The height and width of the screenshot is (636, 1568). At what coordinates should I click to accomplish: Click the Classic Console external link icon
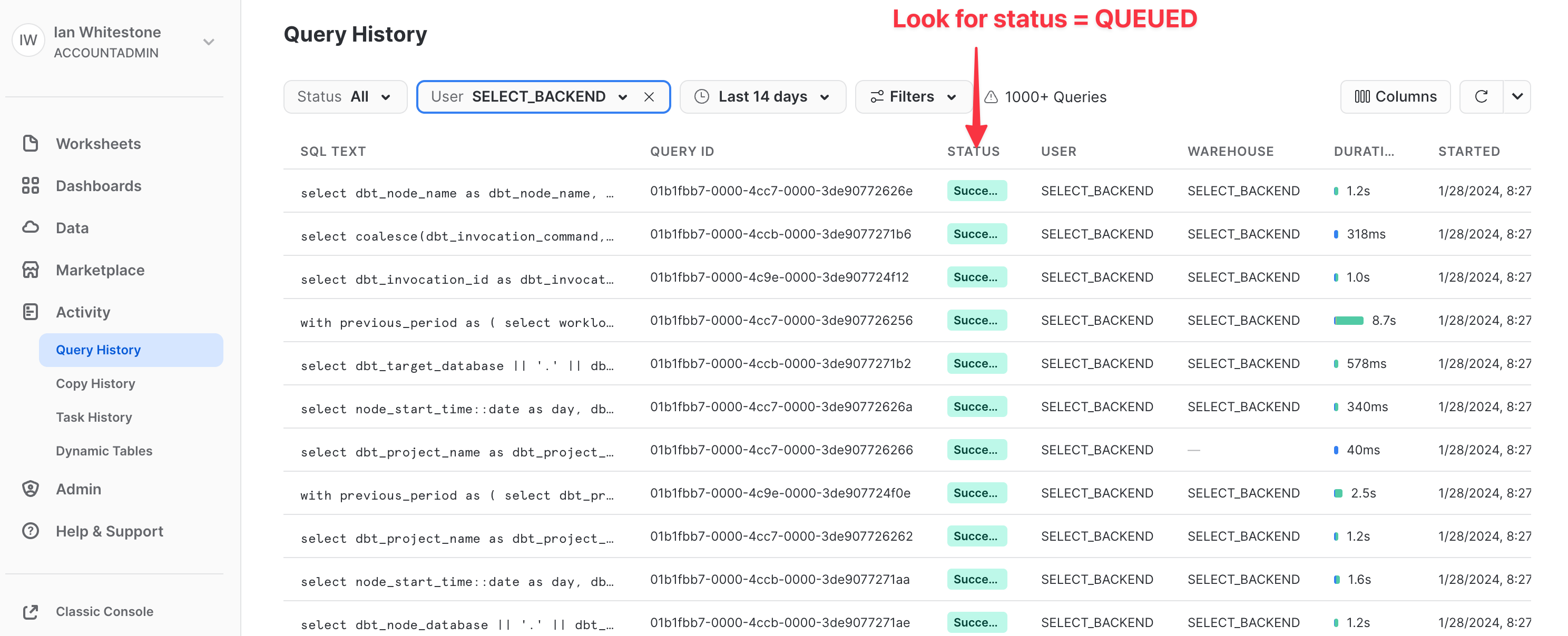pyautogui.click(x=31, y=612)
